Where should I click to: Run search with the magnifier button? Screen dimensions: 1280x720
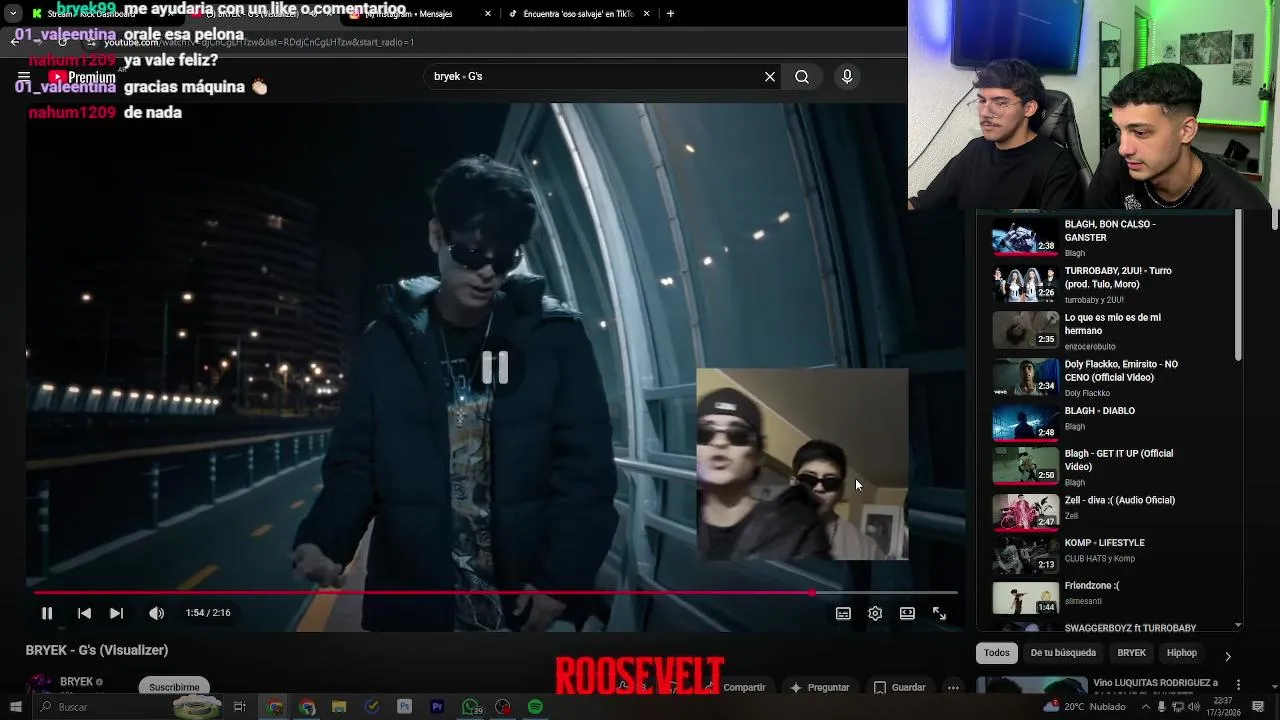802,77
